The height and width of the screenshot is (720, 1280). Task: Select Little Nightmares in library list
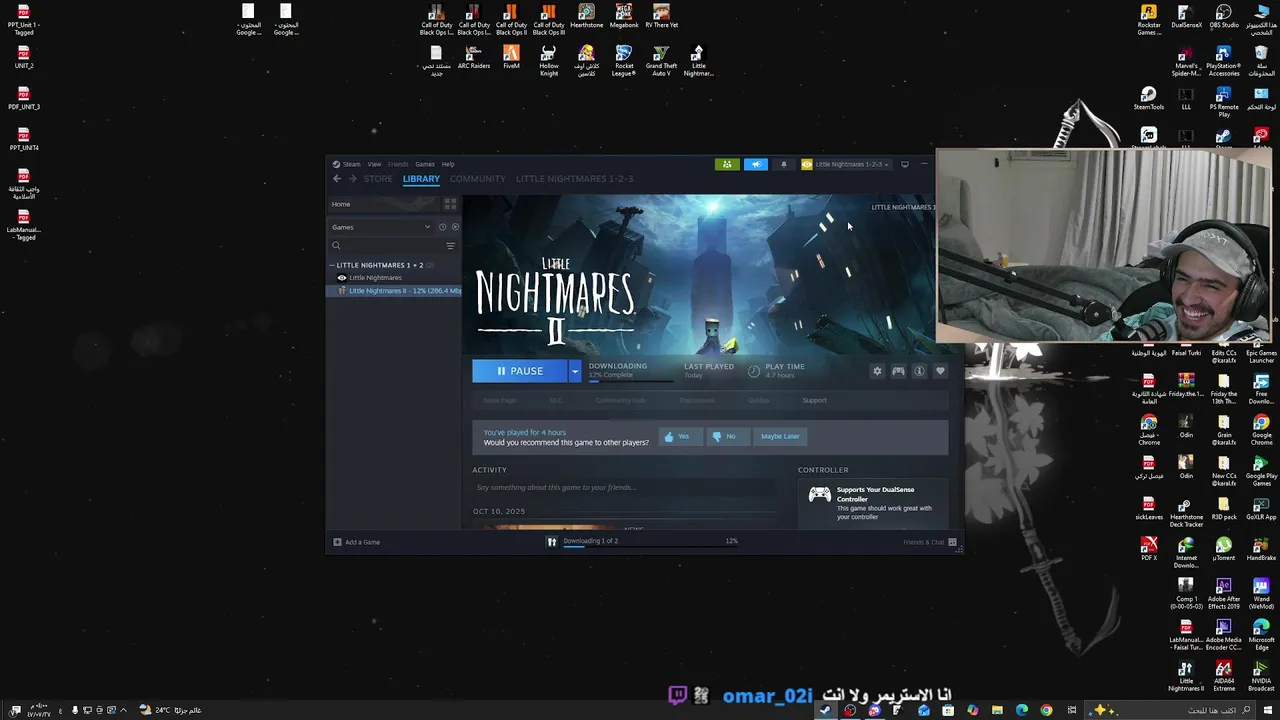pyautogui.click(x=375, y=278)
